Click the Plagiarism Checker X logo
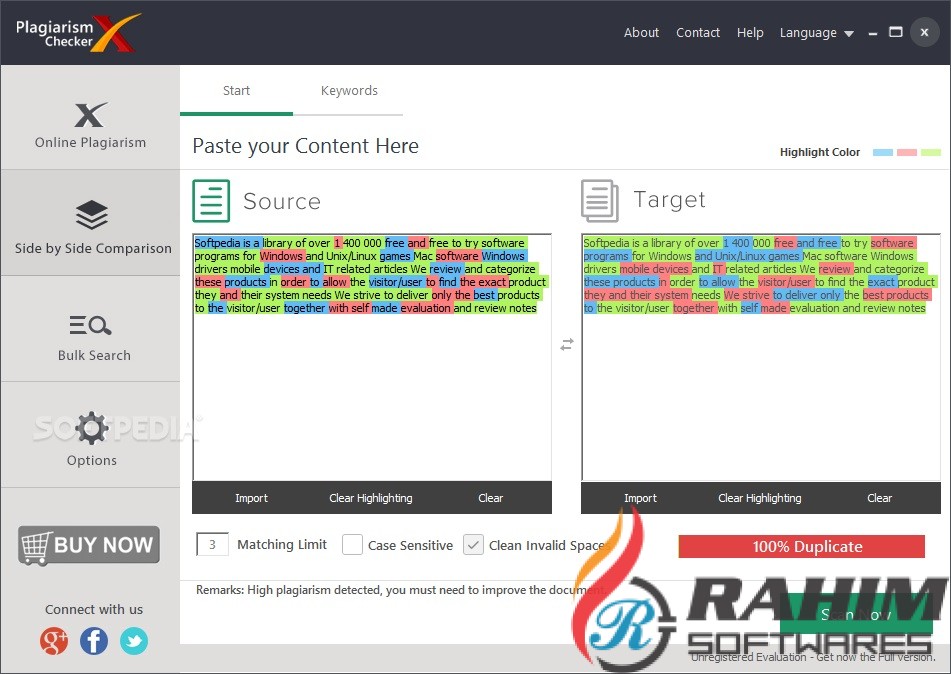 click(78, 33)
